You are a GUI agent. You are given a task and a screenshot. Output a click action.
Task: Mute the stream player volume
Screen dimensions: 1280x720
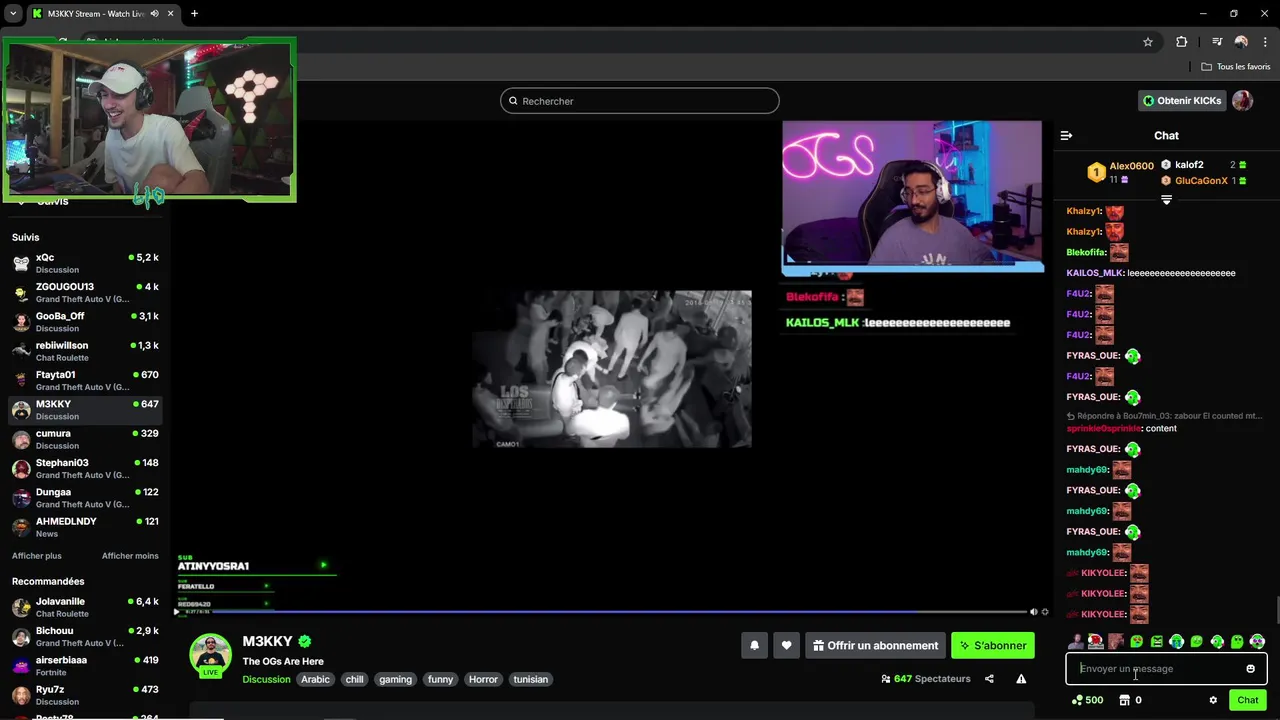[1034, 612]
